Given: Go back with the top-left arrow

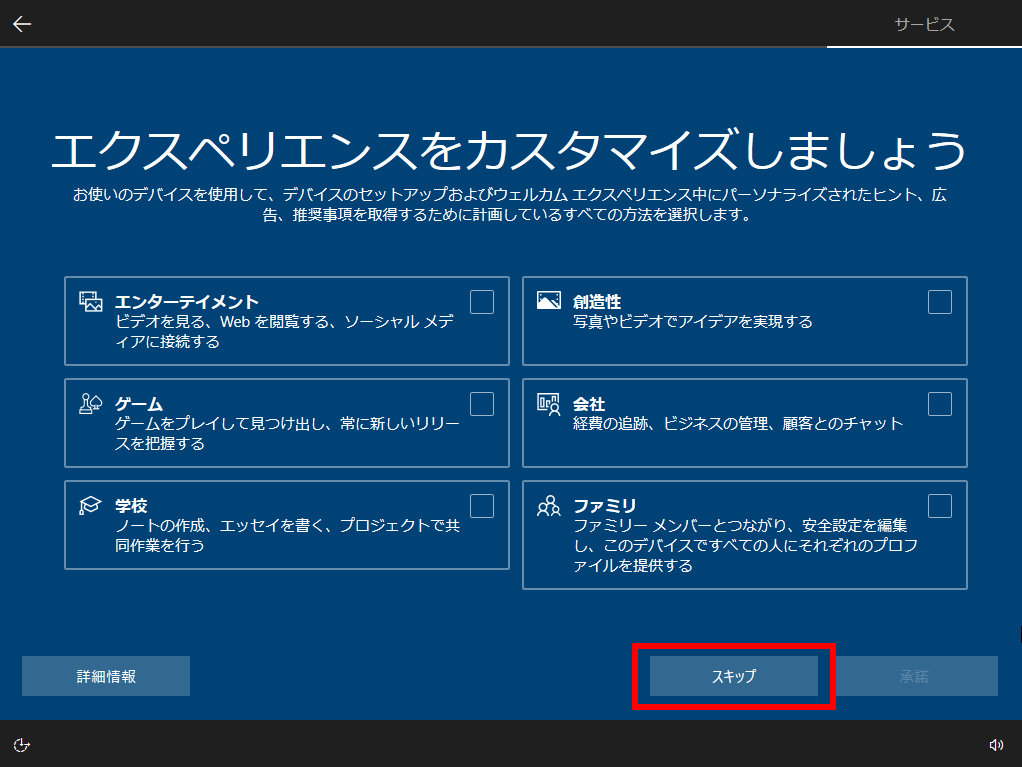Looking at the screenshot, I should coord(22,24).
